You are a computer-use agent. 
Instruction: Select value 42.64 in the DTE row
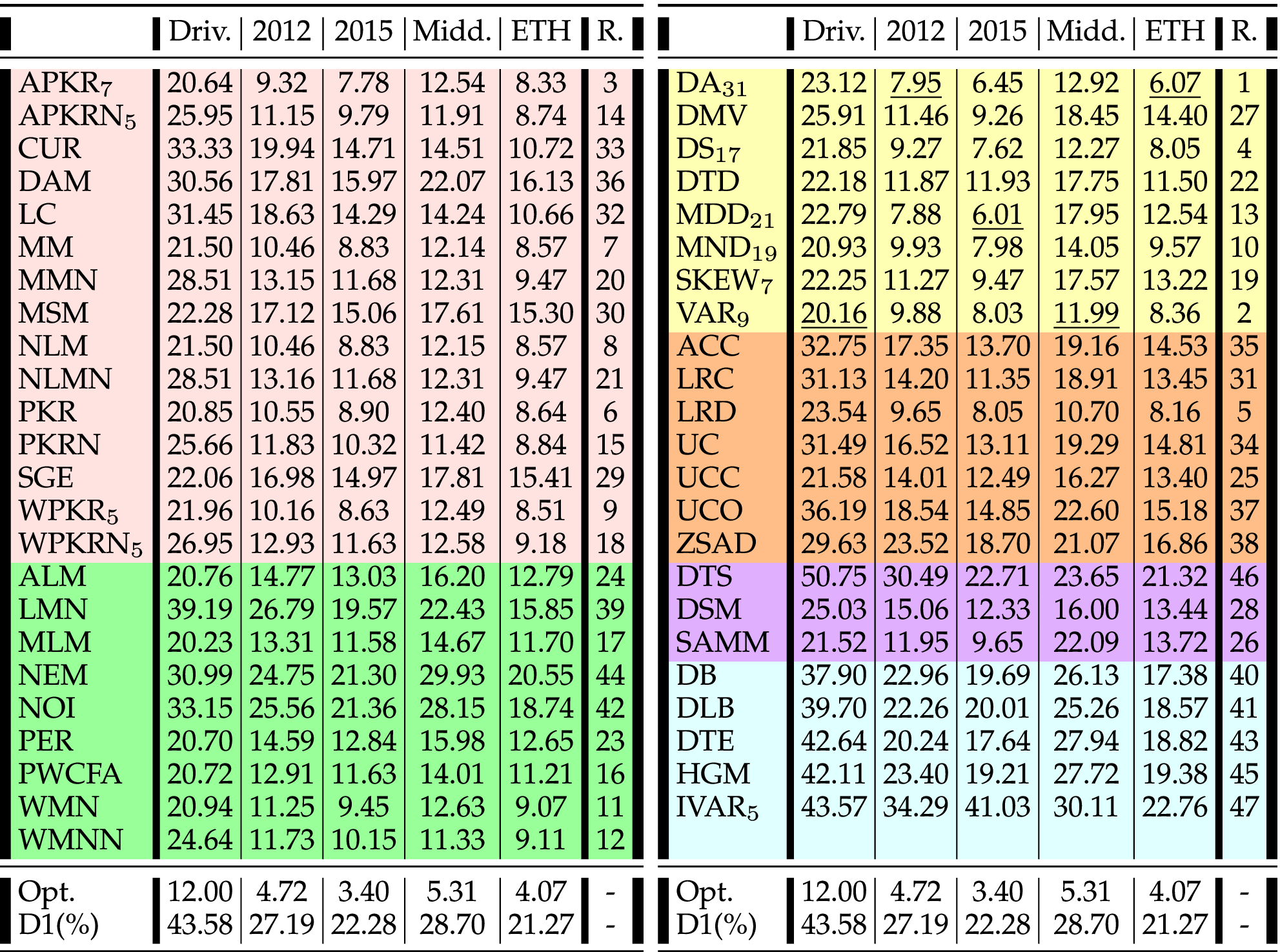click(x=833, y=741)
